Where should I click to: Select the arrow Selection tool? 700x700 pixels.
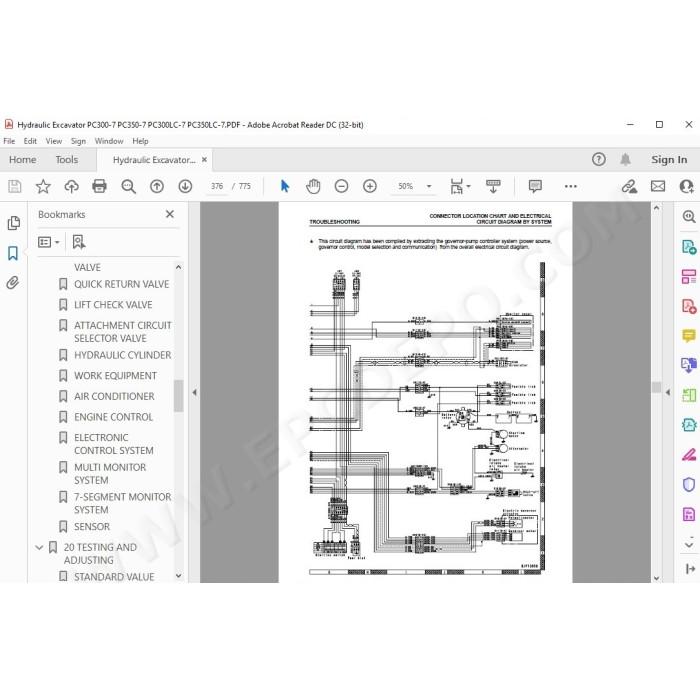pos(285,186)
